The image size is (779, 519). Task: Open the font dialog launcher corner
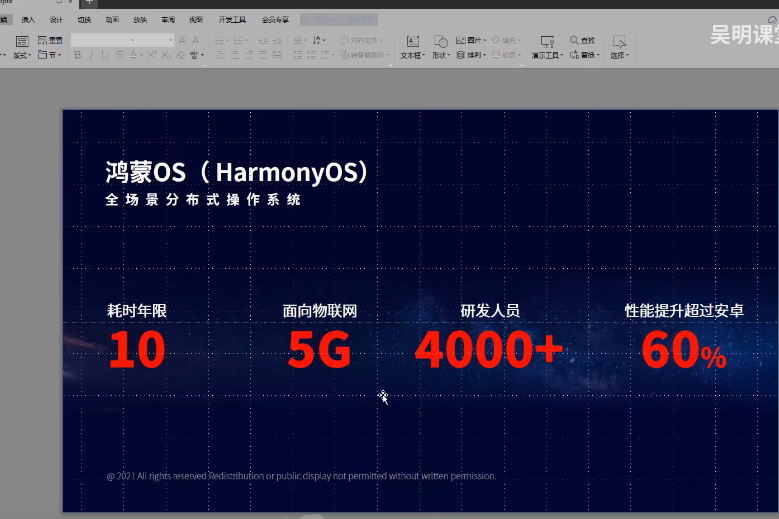[x=204, y=64]
